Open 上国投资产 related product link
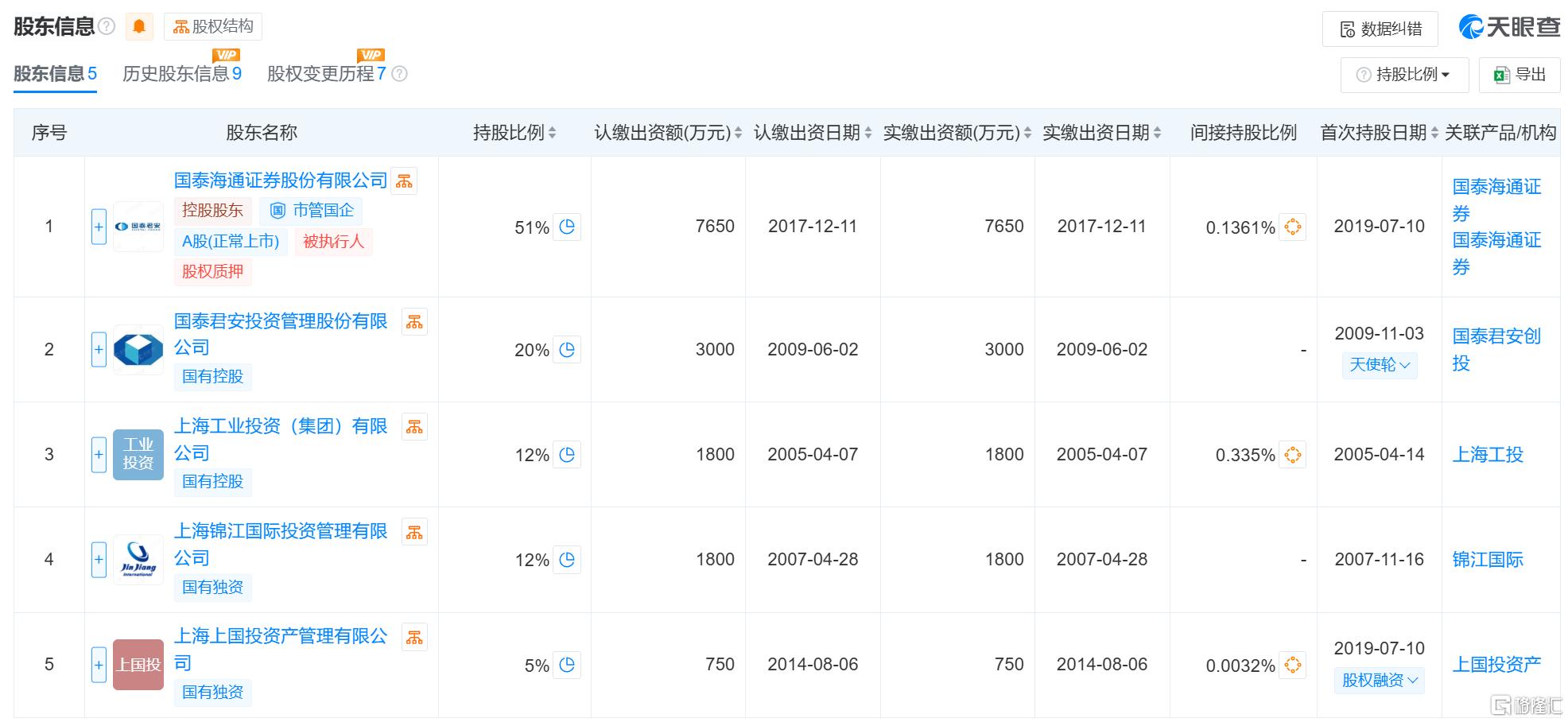Image resolution: width=1568 pixels, height=722 pixels. [x=1496, y=665]
